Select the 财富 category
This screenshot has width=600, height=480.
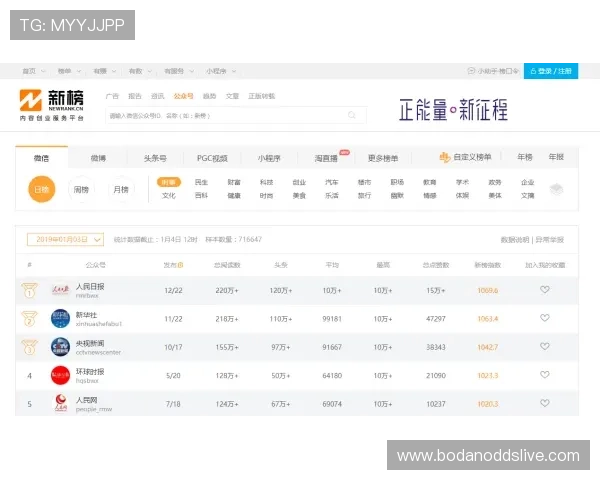(x=234, y=182)
